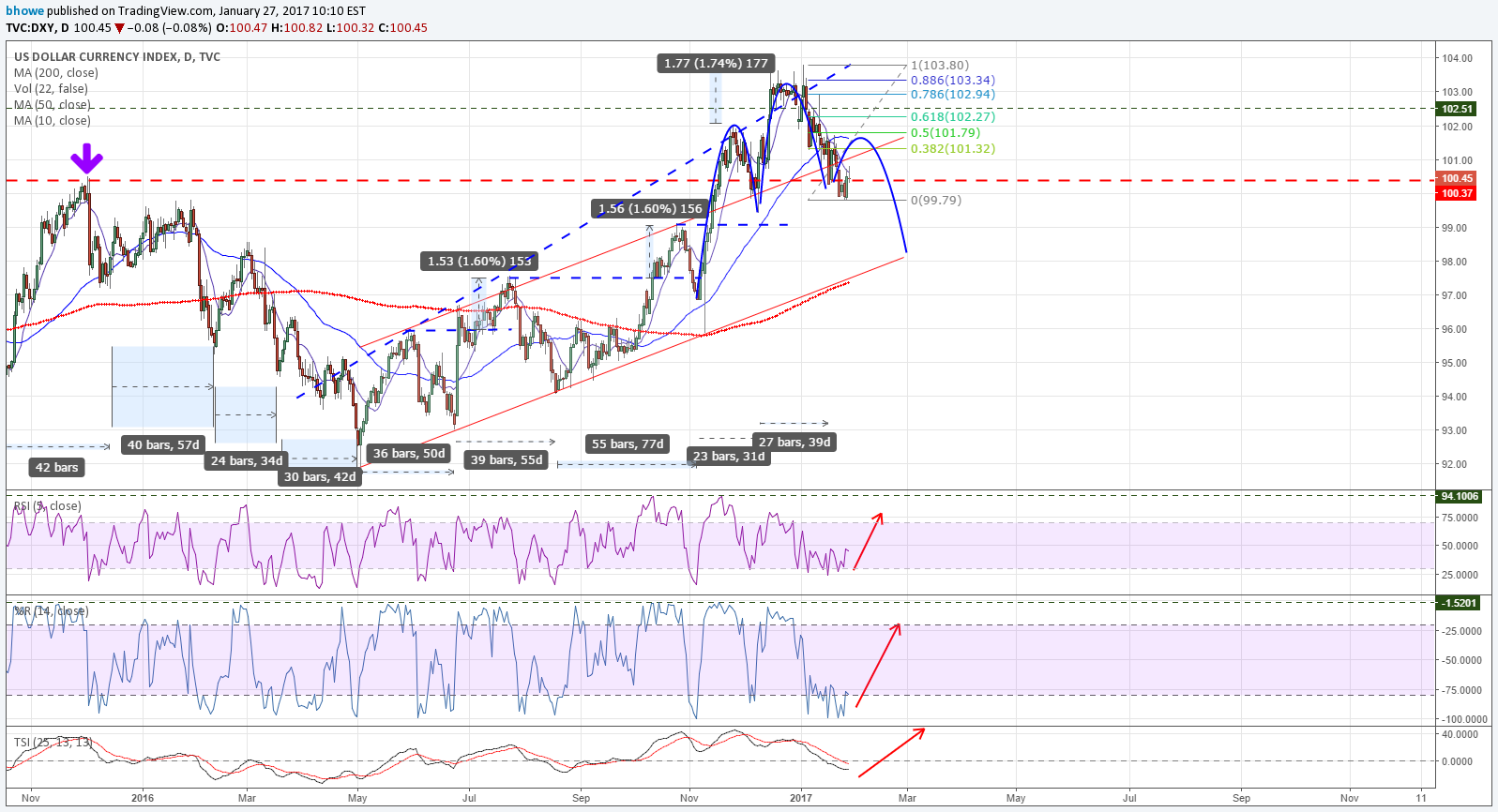Click the 1.53 (1.60%) 153 measurement label
The height and width of the screenshot is (812, 1498).
click(x=479, y=261)
